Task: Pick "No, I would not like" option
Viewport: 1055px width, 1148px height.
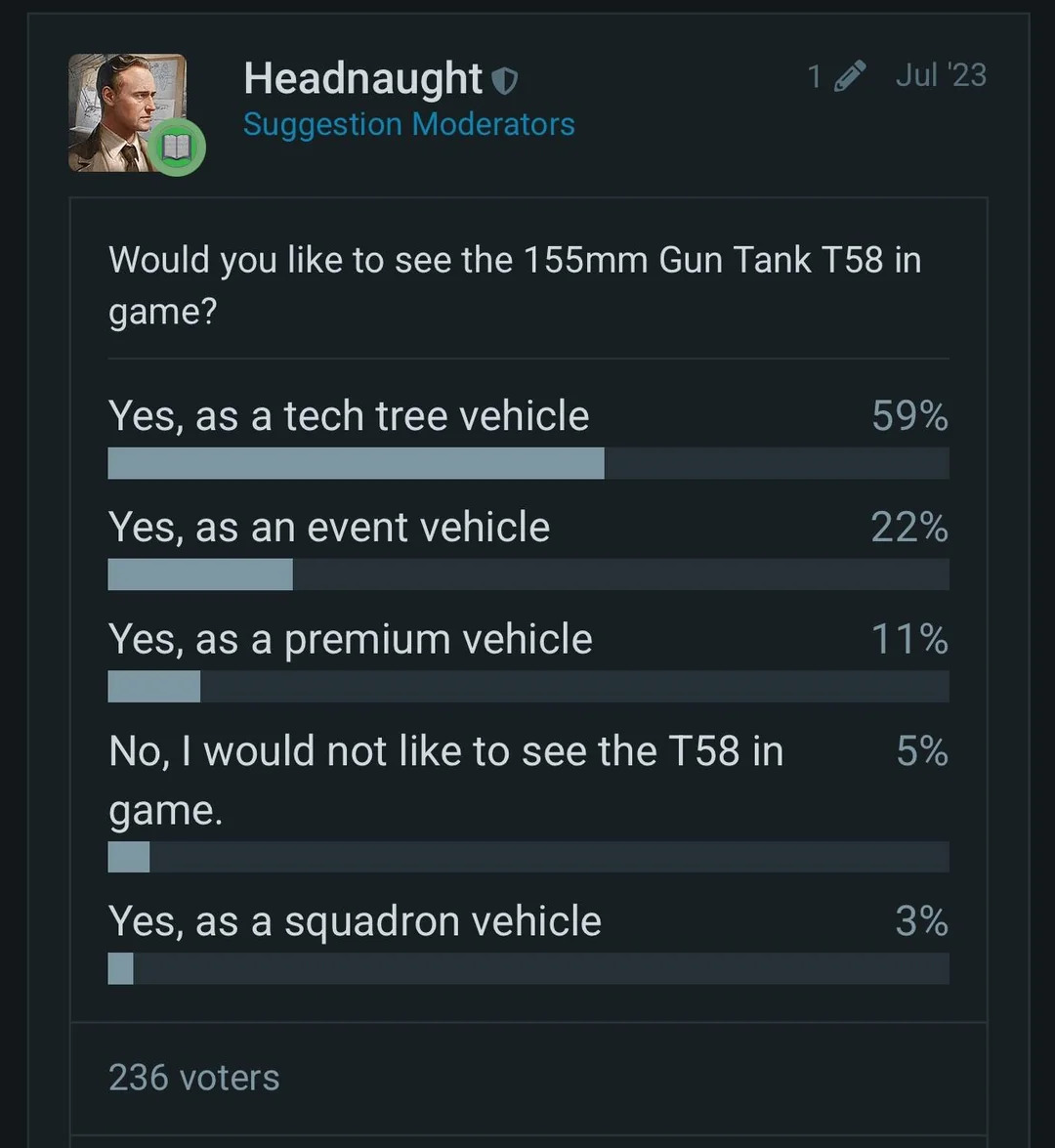Action: (x=445, y=752)
